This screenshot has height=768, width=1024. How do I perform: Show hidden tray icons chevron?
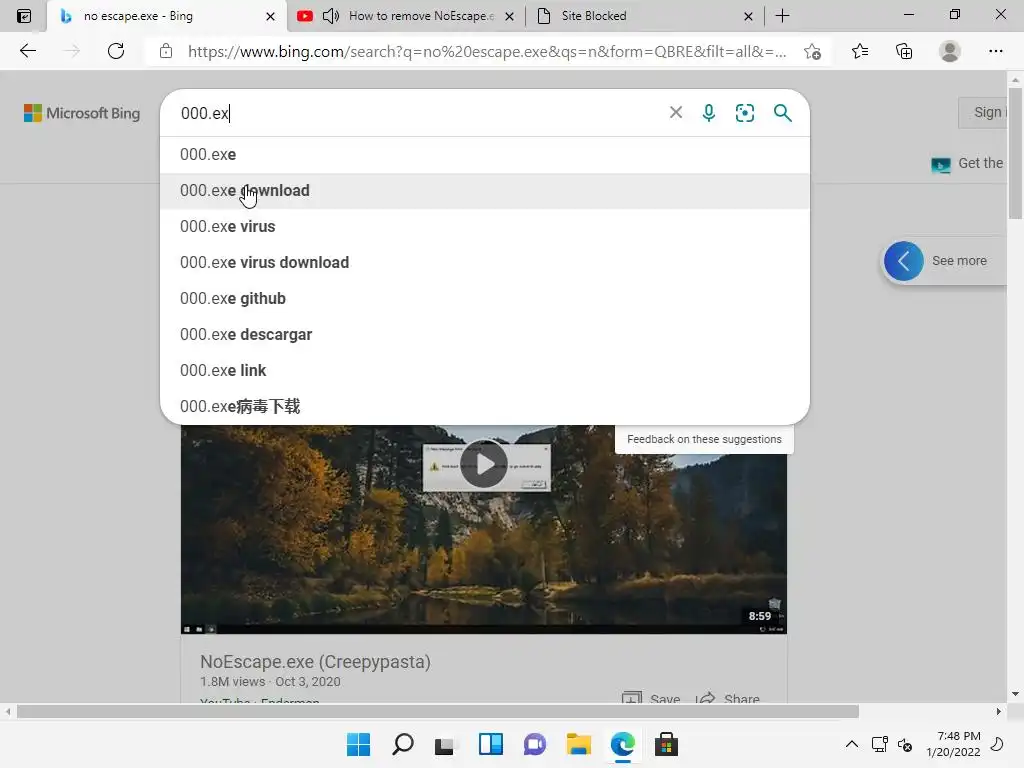pyautogui.click(x=852, y=744)
